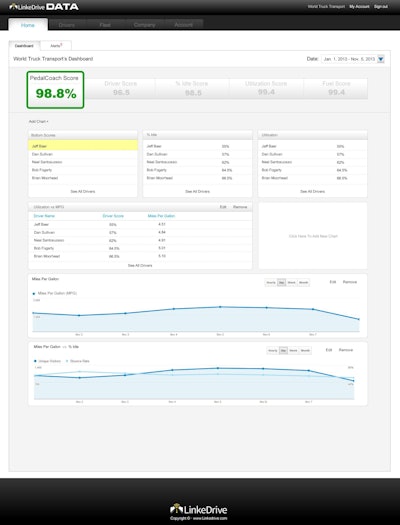Viewport: 400px width, 525px height.
Task: Set MPG vs % Idle chart to Hourly
Action: (273, 351)
